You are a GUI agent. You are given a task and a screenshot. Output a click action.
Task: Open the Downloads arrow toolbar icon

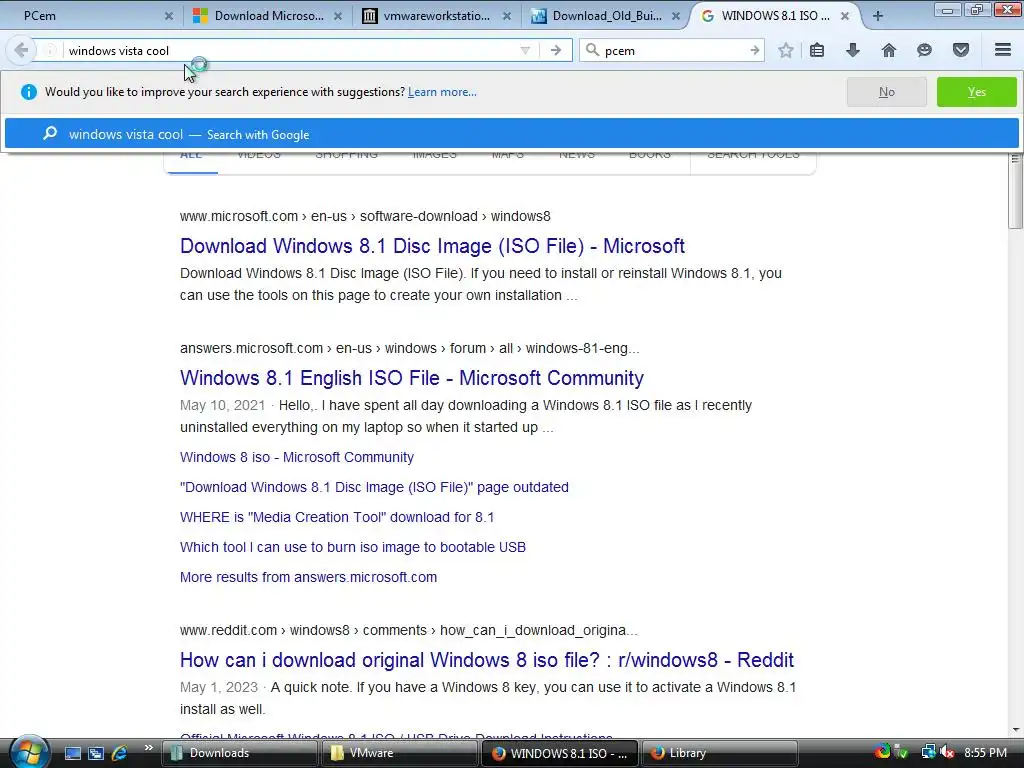[852, 50]
